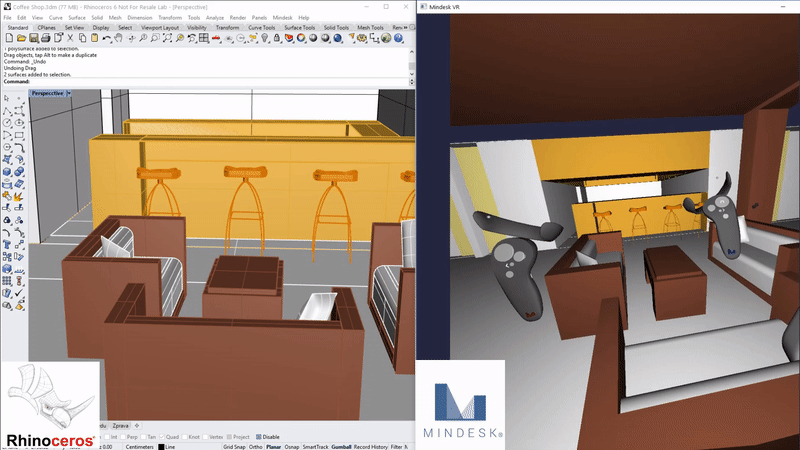Open the Render menu
800x450 pixels.
(x=238, y=18)
